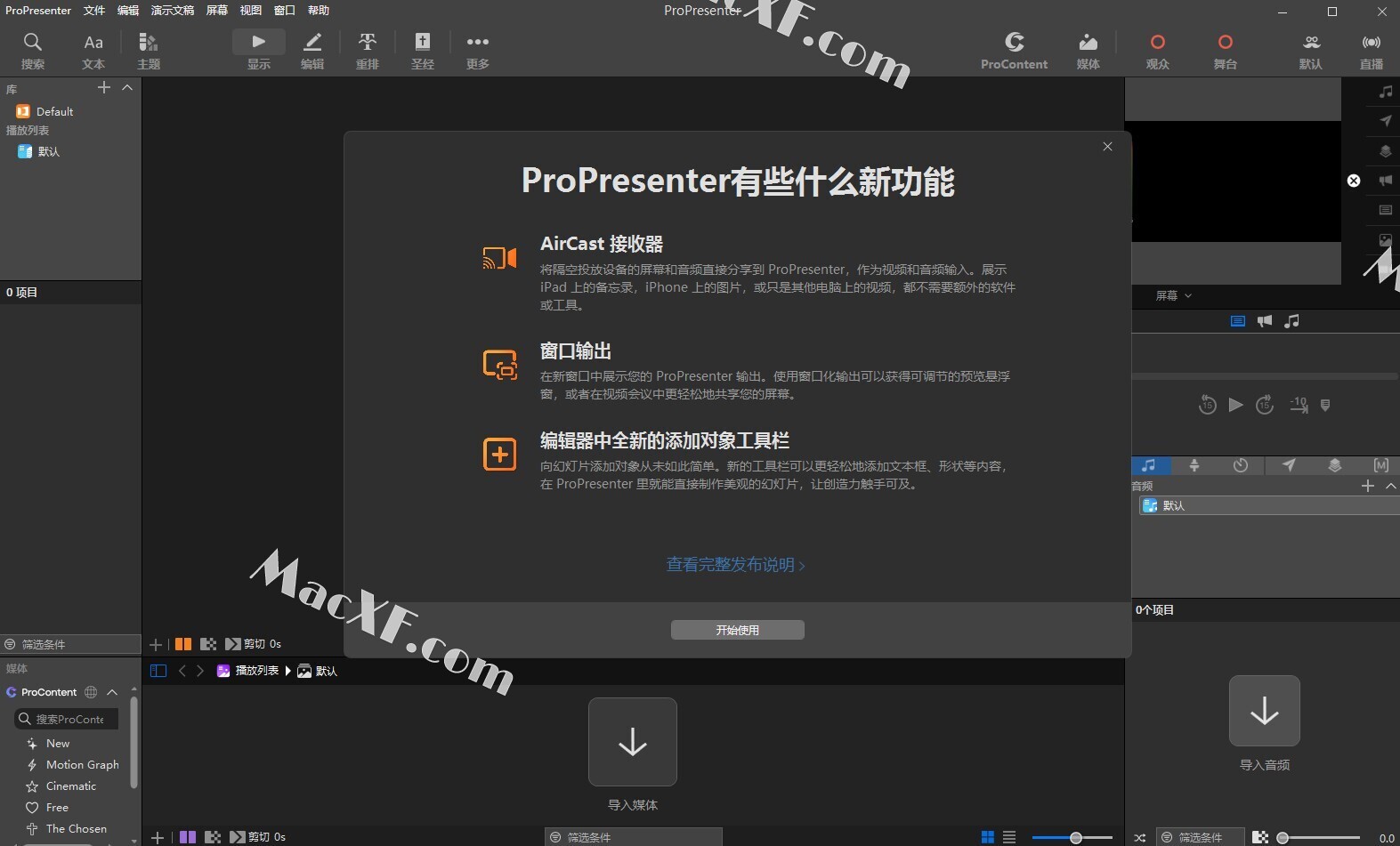Select the presentation transport tab icon
The height and width of the screenshot is (846, 1400).
pos(1238,321)
